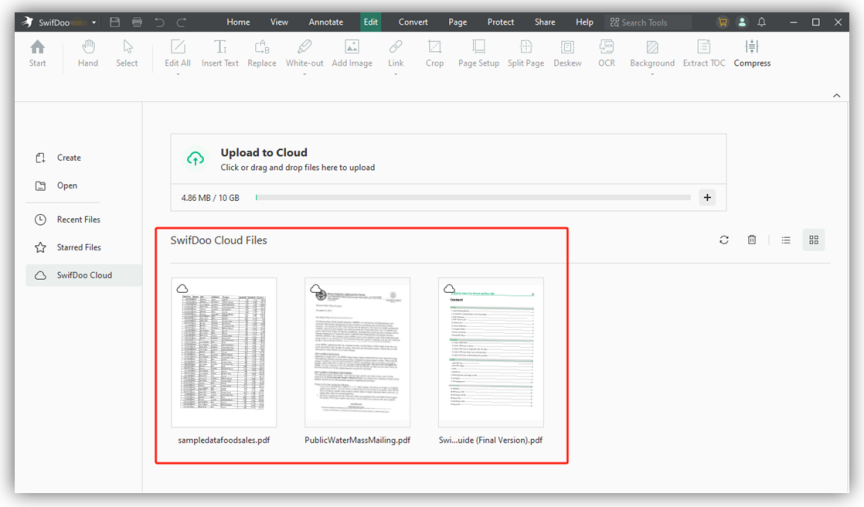Click the trash icon for cloud files
Viewport: 864px width, 507px height.
pyautogui.click(x=752, y=240)
